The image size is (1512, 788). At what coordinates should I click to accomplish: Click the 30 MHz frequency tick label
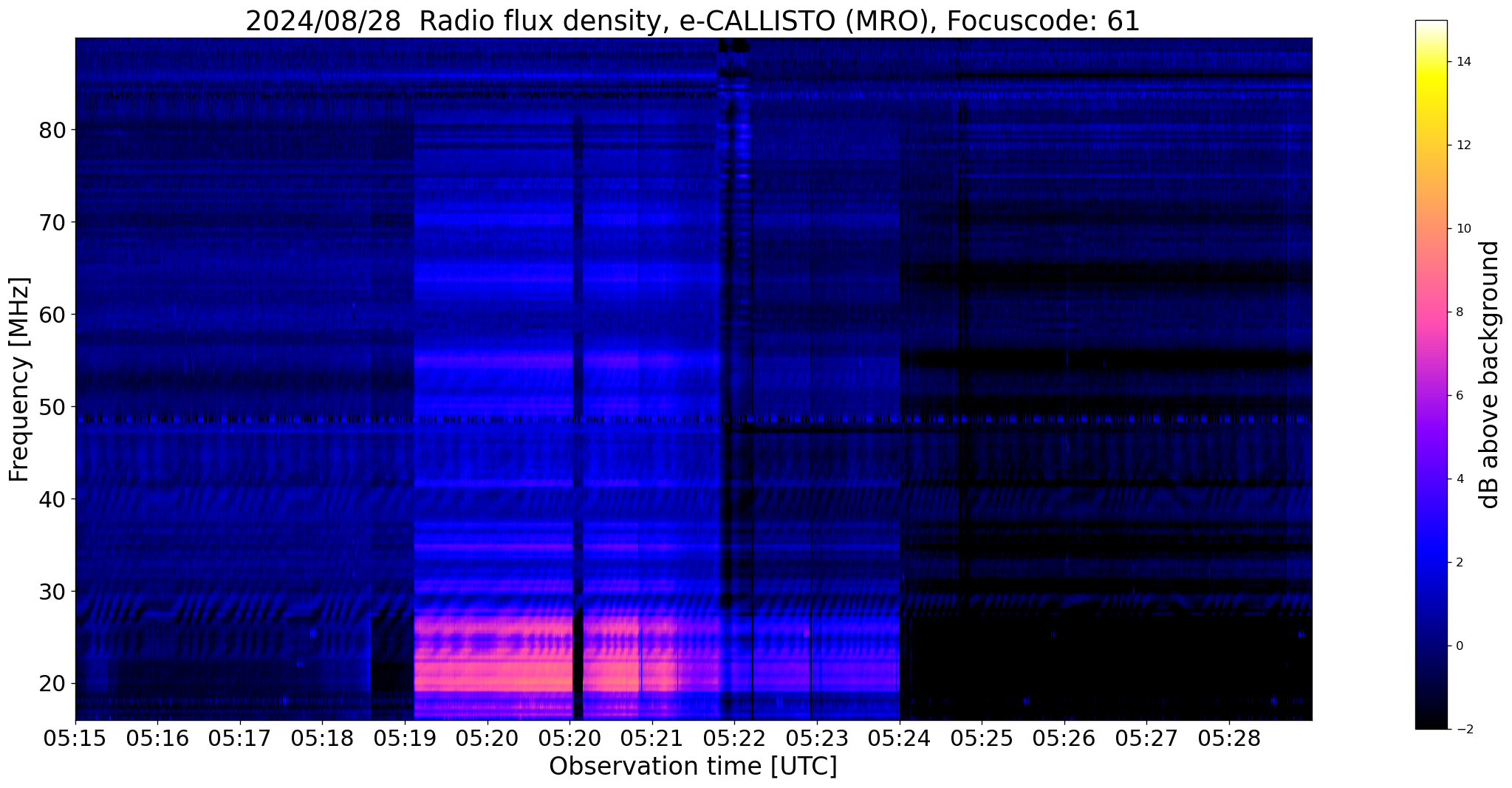click(52, 592)
